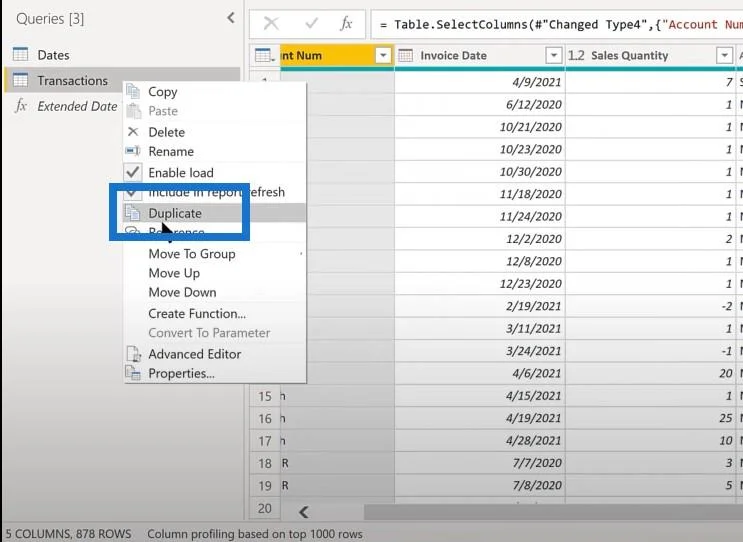The height and width of the screenshot is (542, 743).
Task: Select the 6/12/2020 invoice date cell
Action: click(480, 104)
